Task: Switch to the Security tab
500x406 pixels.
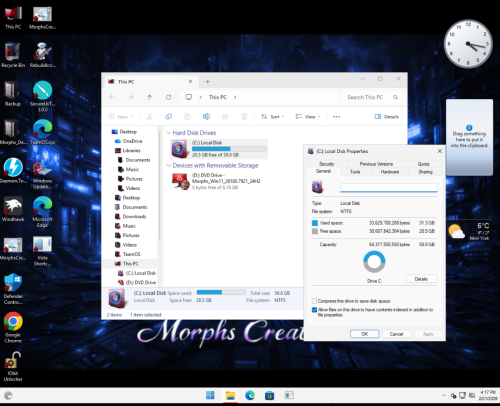Action: (x=327, y=164)
